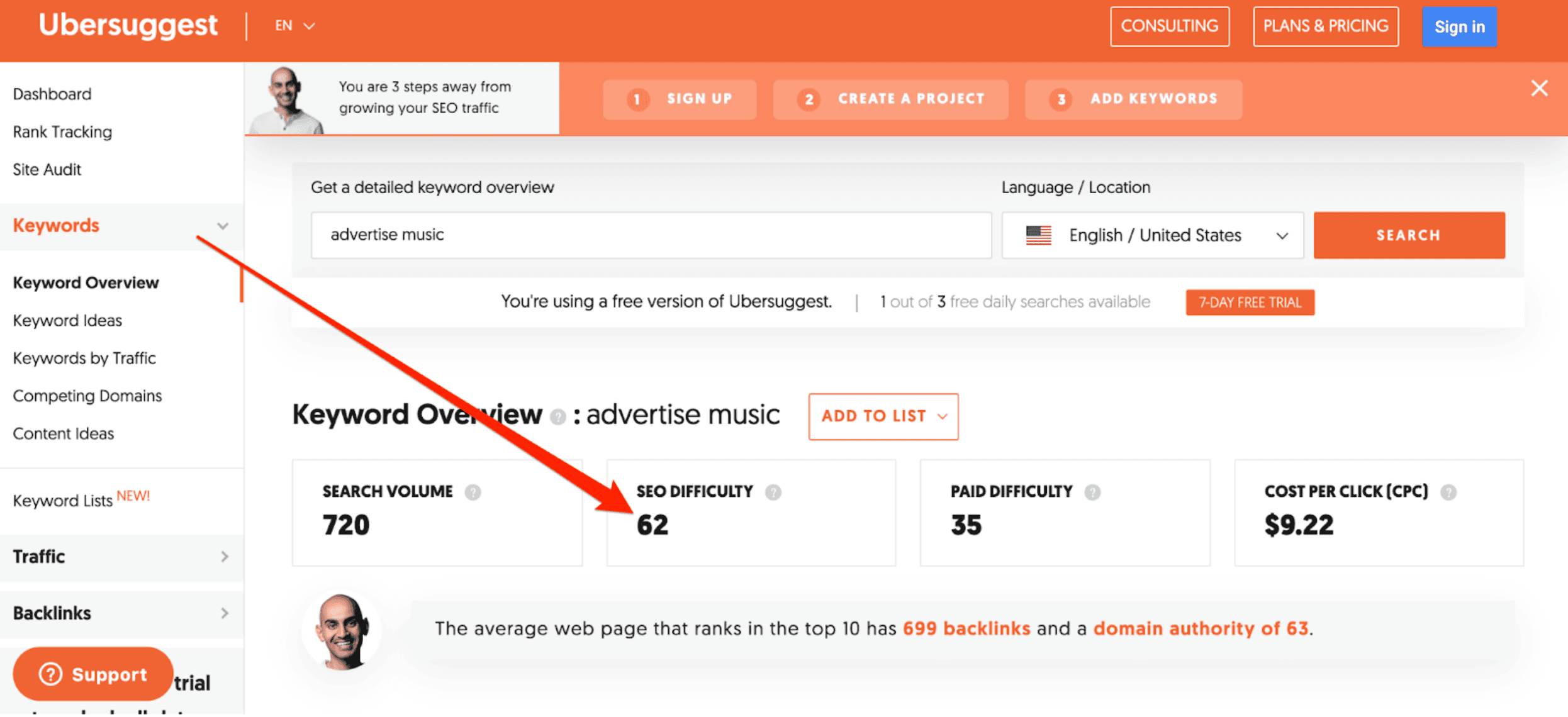Open Plans & Pricing
The height and width of the screenshot is (717, 1568).
tap(1325, 26)
